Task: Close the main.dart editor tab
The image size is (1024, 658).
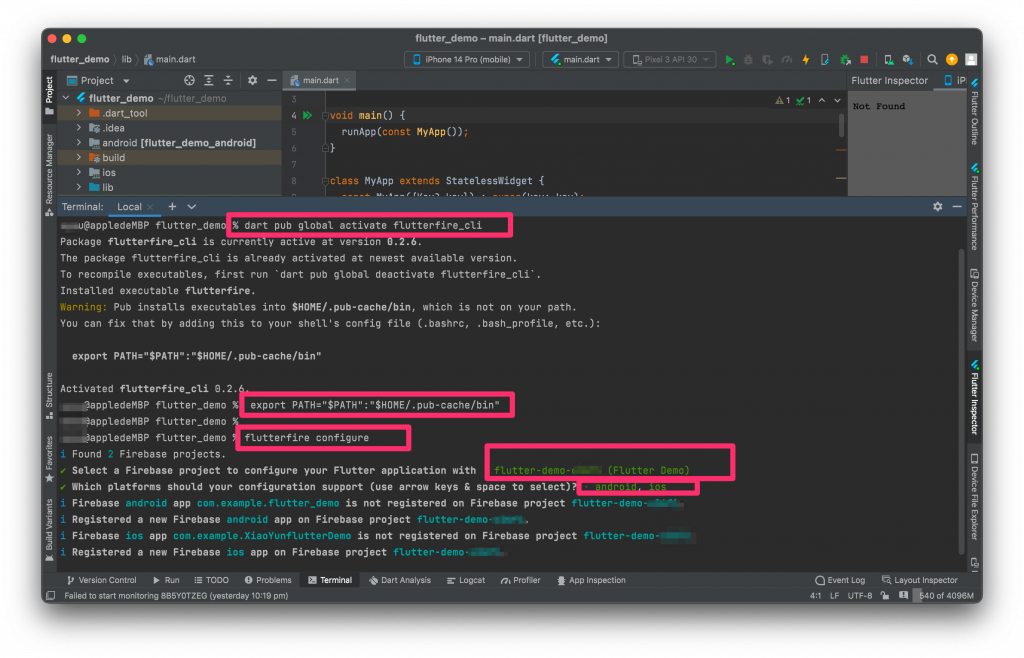Action: (347, 80)
